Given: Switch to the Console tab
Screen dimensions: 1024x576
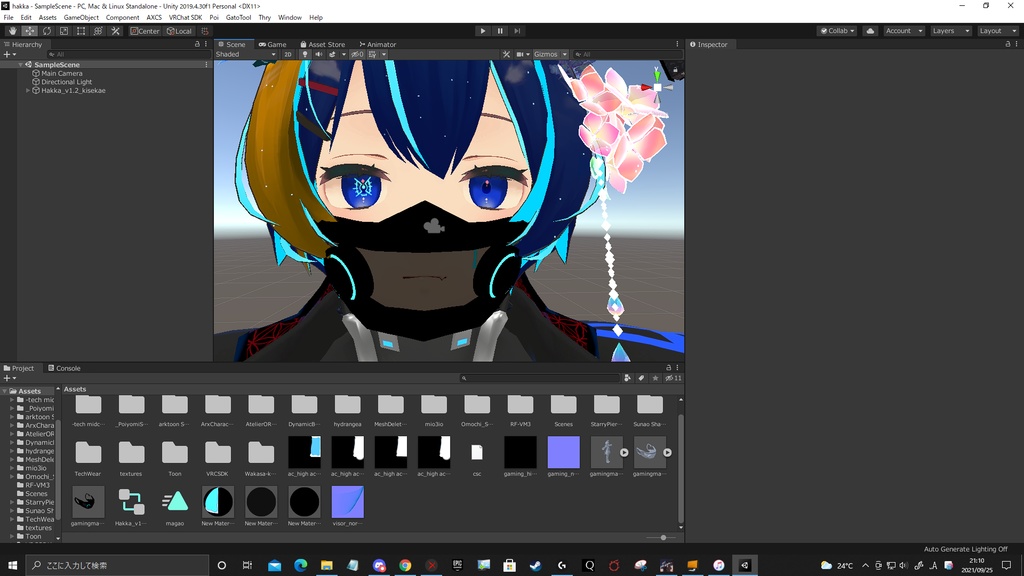Looking at the screenshot, I should pyautogui.click(x=64, y=368).
